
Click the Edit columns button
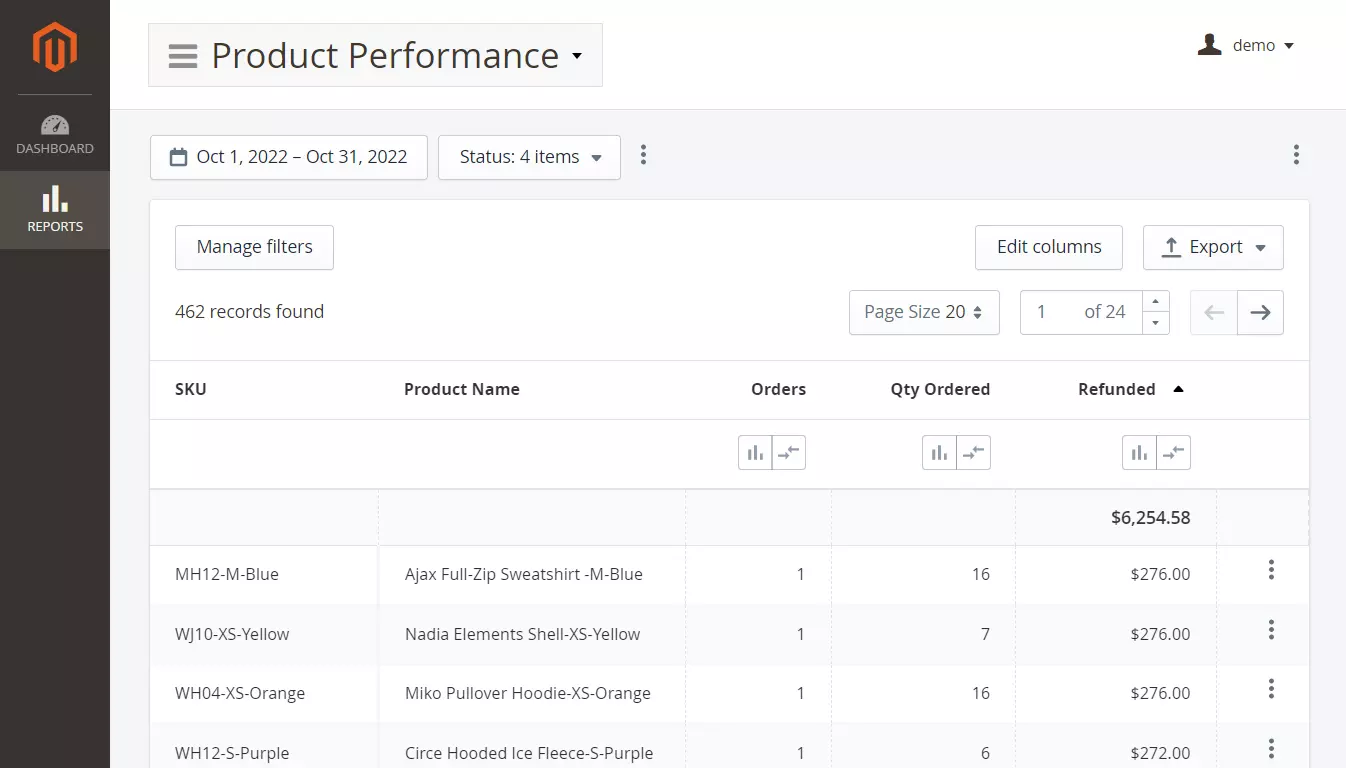coord(1048,247)
